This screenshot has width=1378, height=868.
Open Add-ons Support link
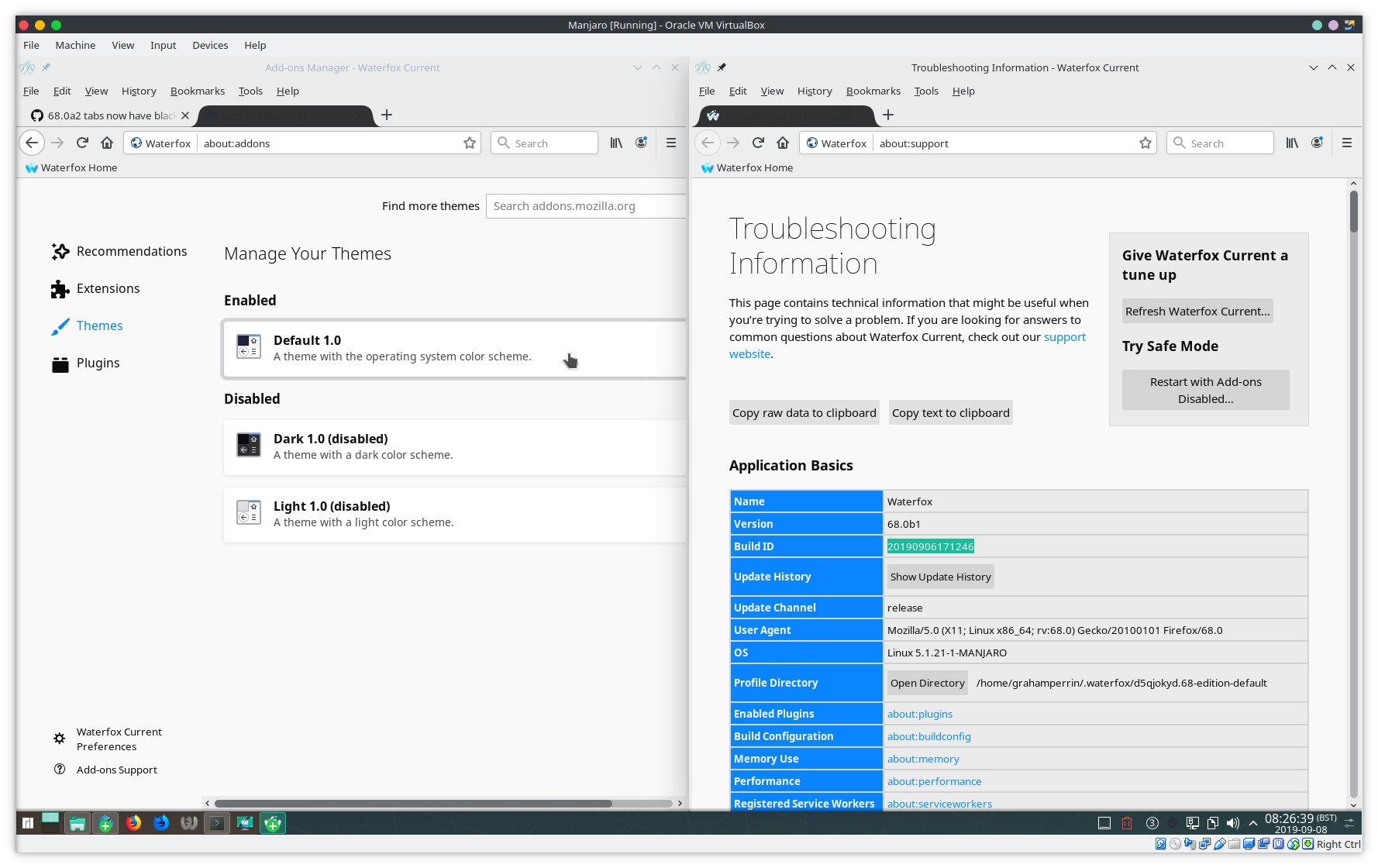(x=105, y=770)
